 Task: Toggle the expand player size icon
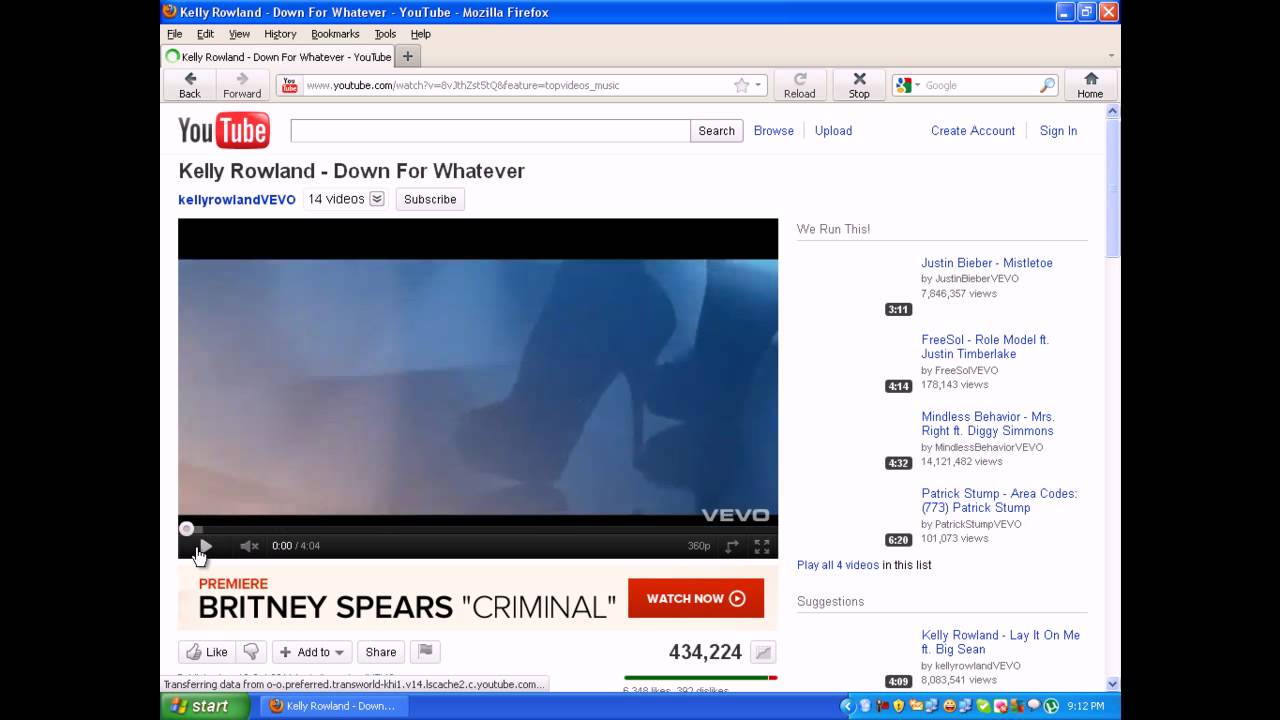click(732, 546)
